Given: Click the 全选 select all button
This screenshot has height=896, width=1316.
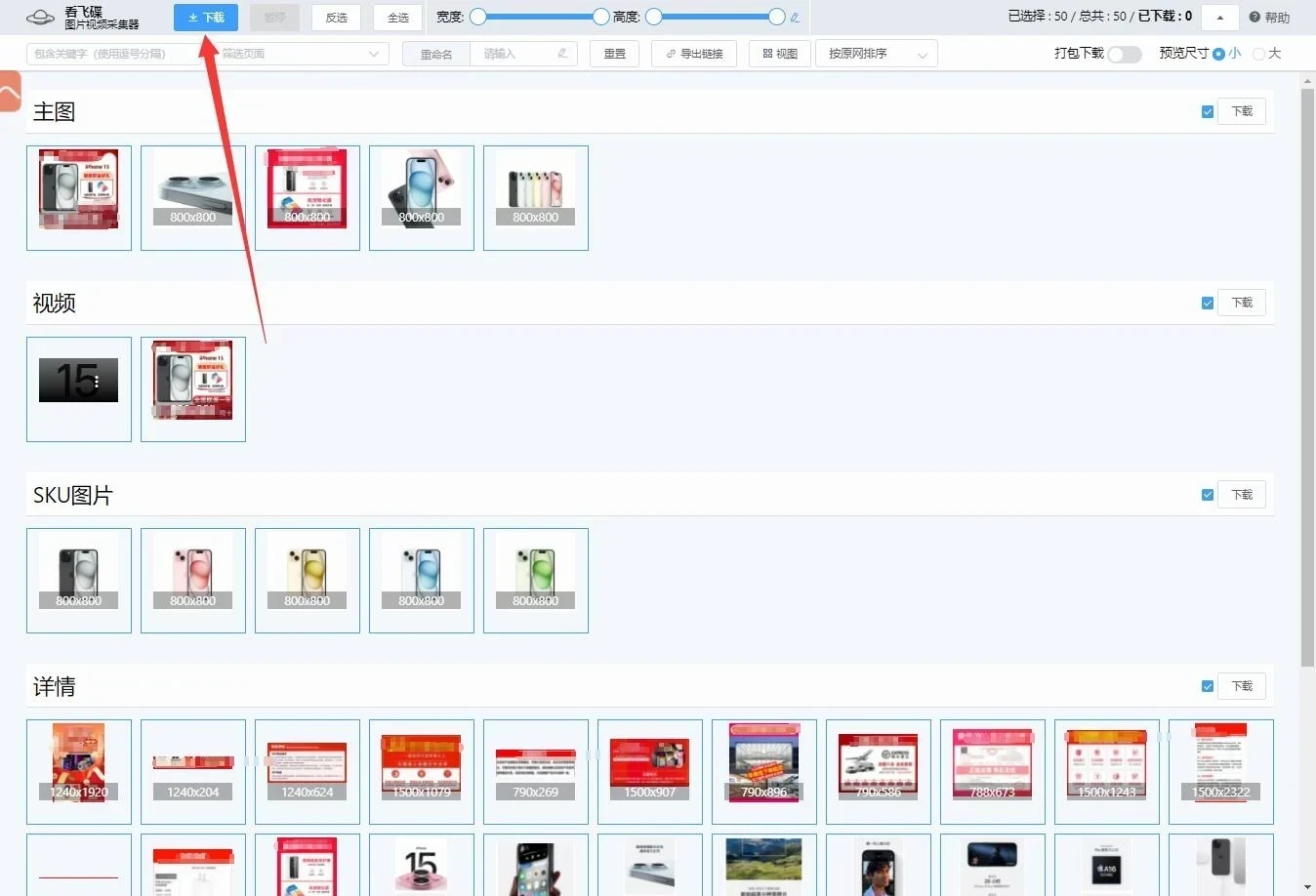Looking at the screenshot, I should tap(397, 18).
